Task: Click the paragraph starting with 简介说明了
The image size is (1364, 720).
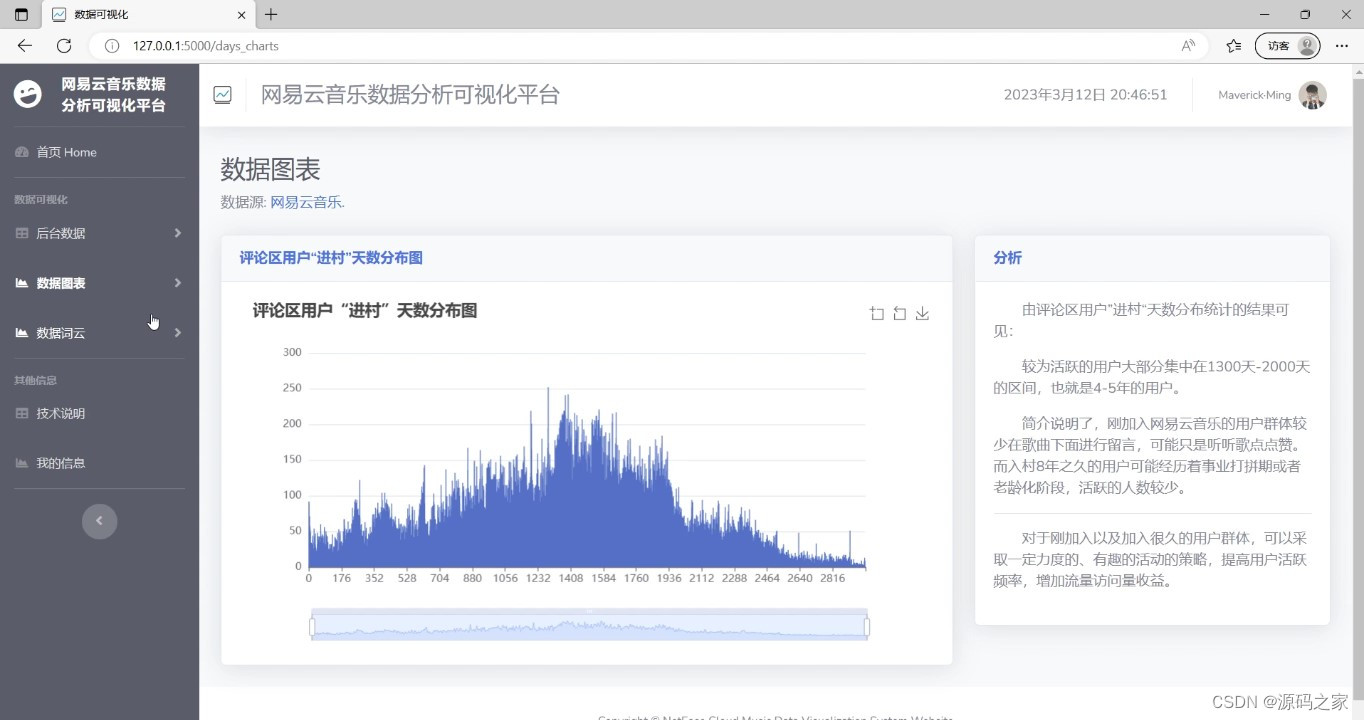Action: [x=1152, y=455]
